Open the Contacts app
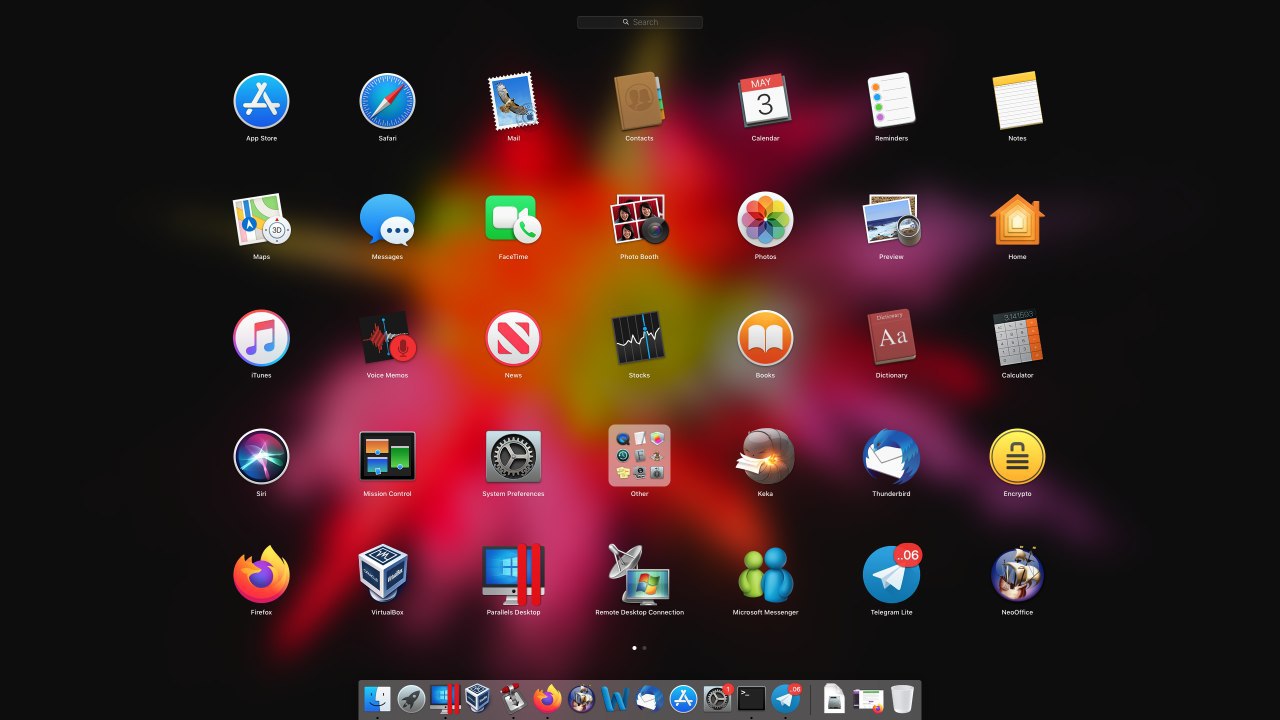This screenshot has height=720, width=1280. pyautogui.click(x=639, y=101)
